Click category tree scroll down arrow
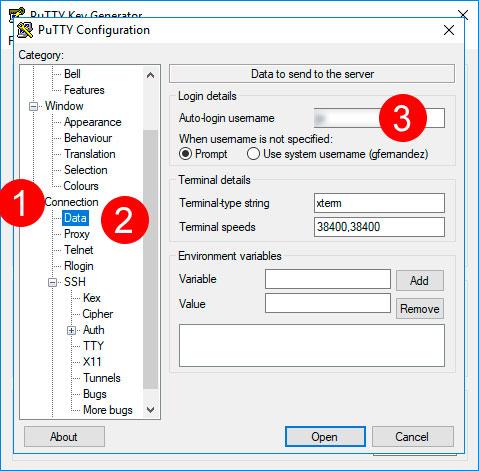 click(150, 410)
